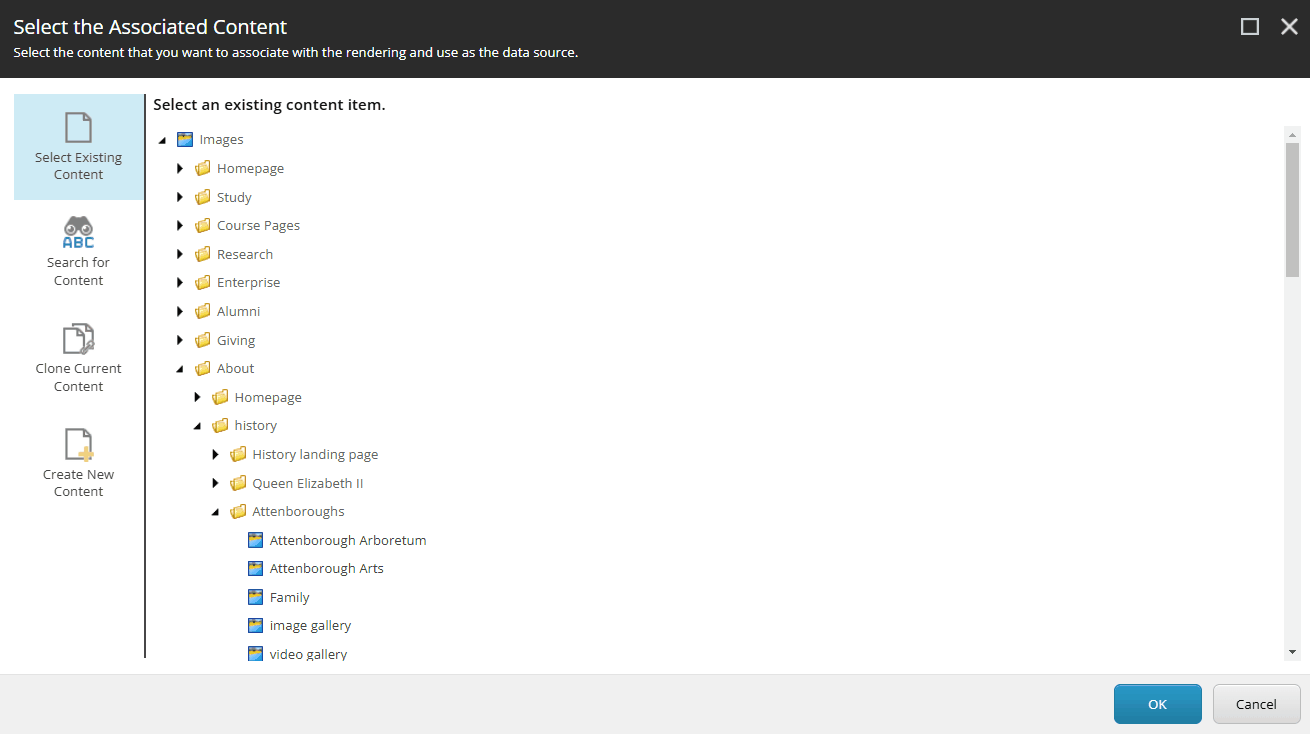Expand the Homepage tree node

tap(180, 168)
